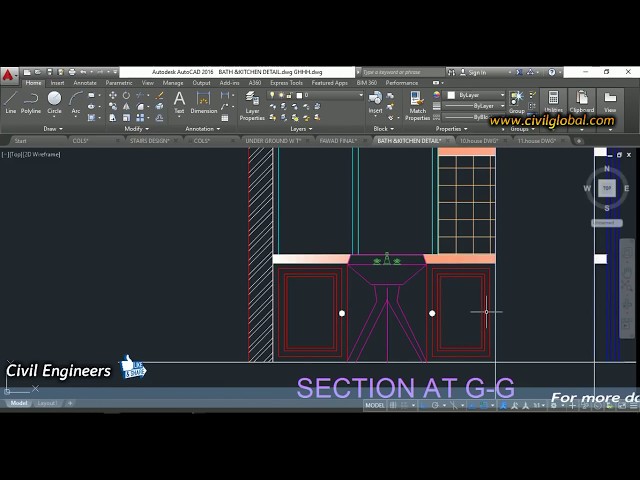Activate the Mirror tool
Image resolution: width=640 pixels, height=480 pixels.
click(127, 107)
